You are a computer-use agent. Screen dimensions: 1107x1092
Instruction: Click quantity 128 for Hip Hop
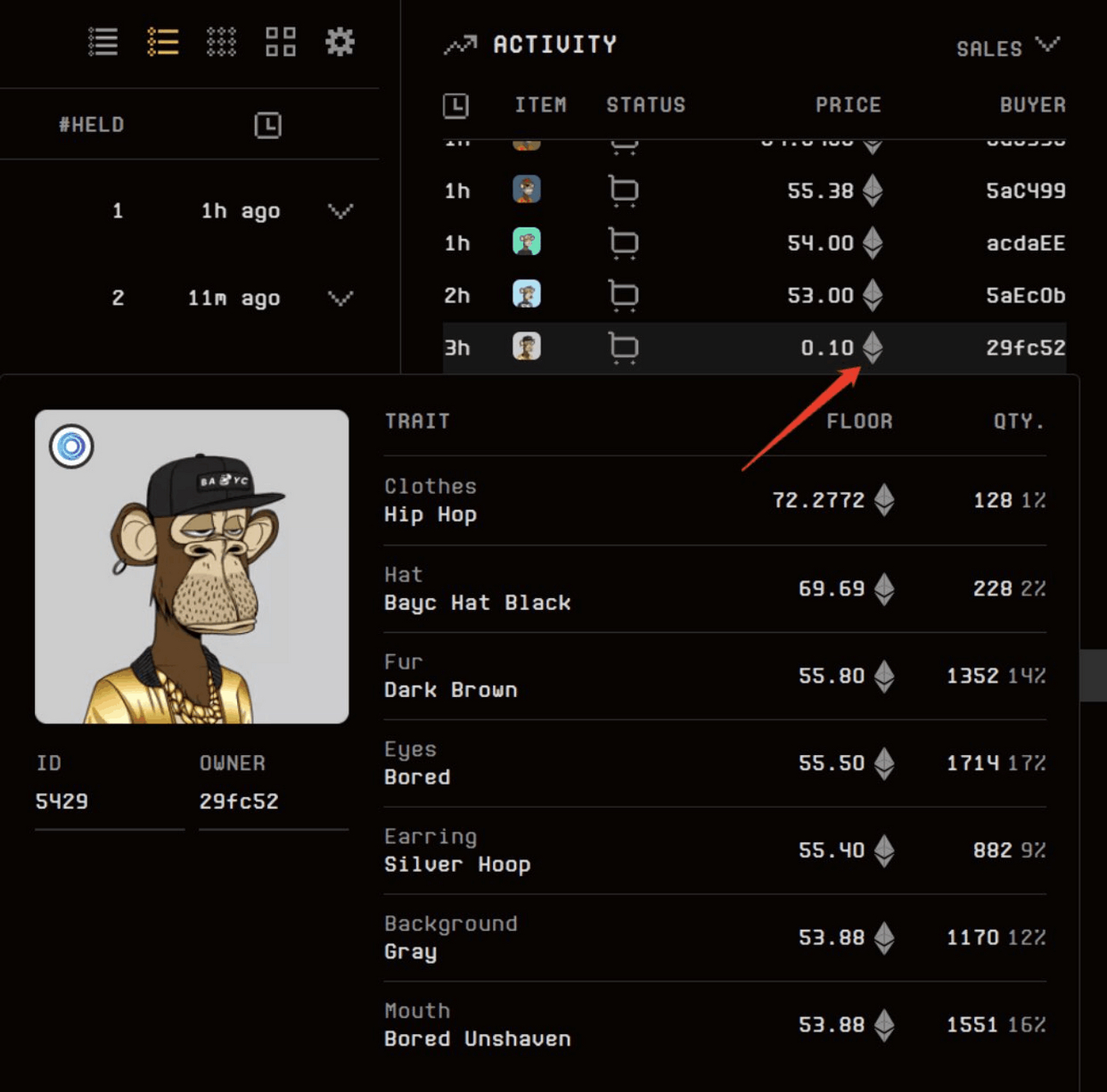(x=993, y=500)
